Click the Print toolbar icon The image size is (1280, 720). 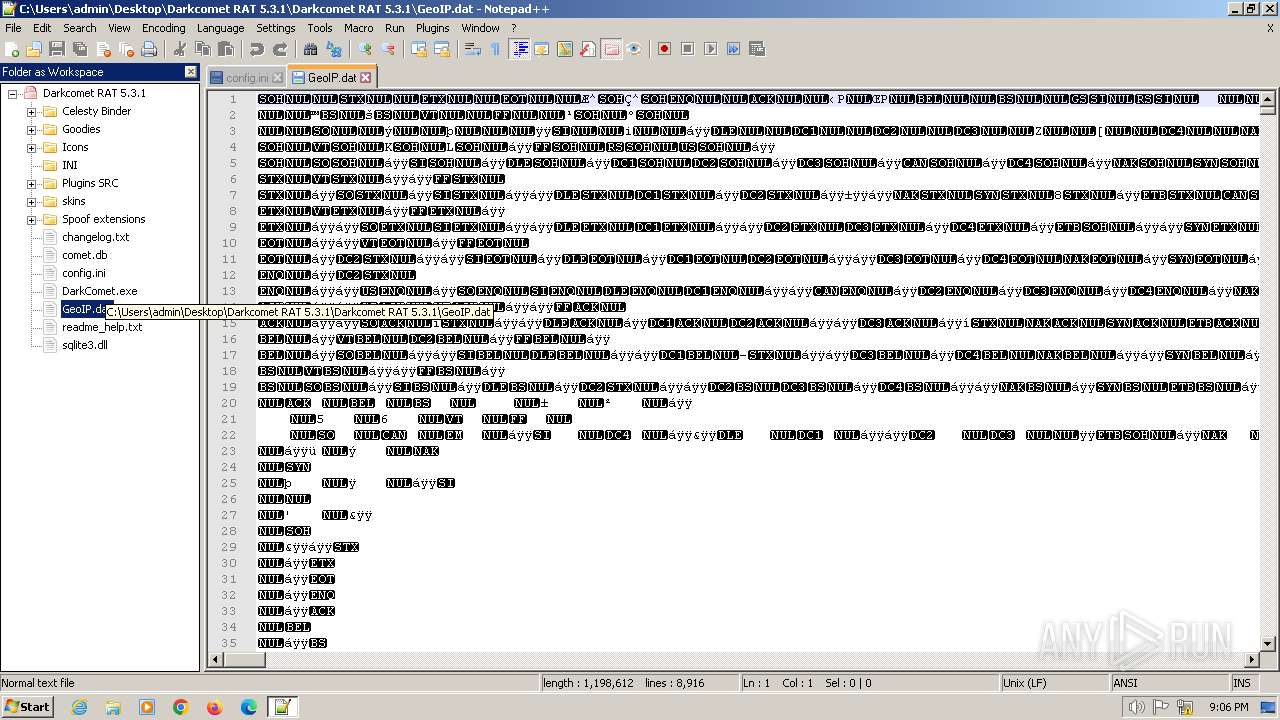point(149,49)
